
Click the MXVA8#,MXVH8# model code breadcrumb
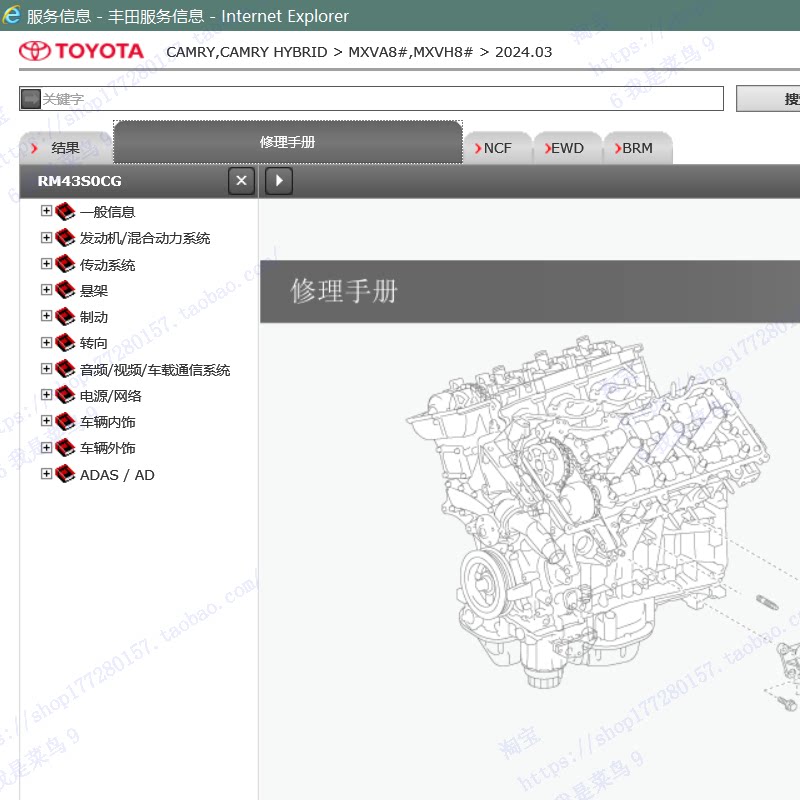click(x=411, y=52)
